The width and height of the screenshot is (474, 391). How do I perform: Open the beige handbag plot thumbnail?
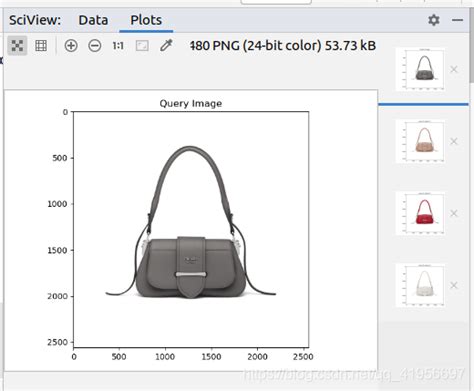(x=420, y=141)
